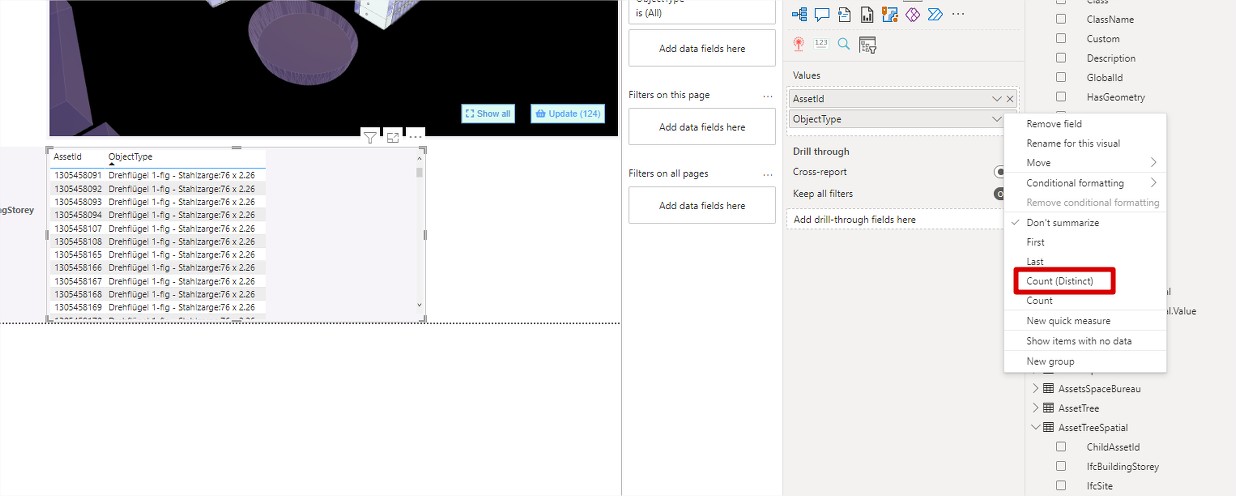This screenshot has width=1236, height=496.
Task: Click Add drill-through fields here box
Action: 894,219
